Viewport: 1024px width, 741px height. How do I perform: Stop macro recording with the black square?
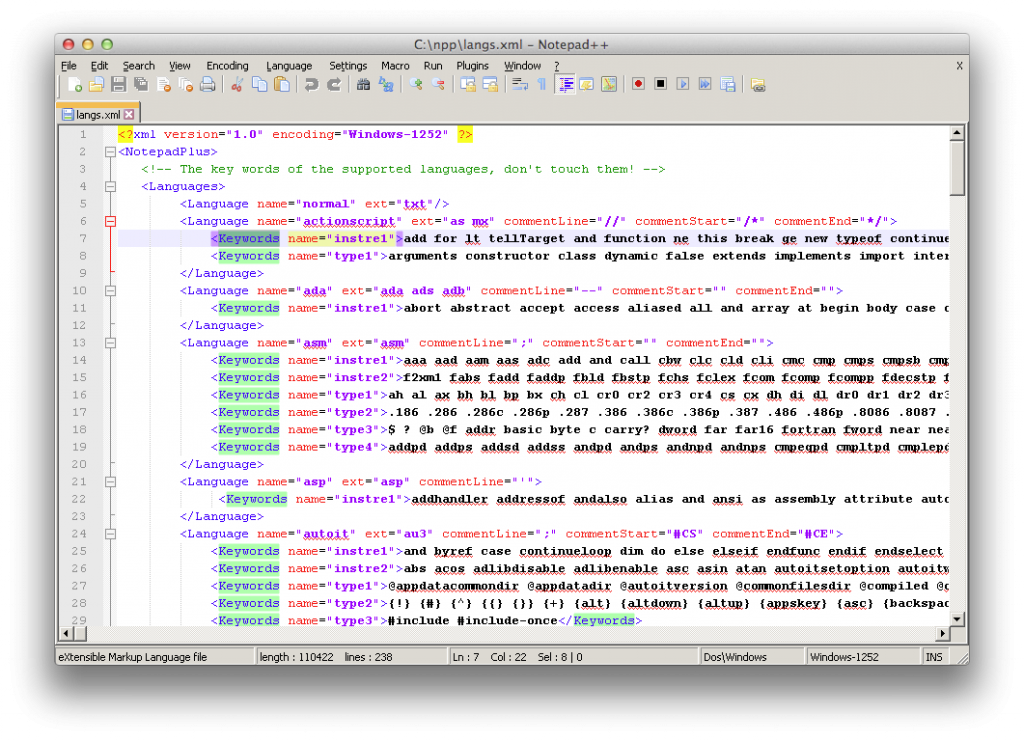pyautogui.click(x=660, y=84)
